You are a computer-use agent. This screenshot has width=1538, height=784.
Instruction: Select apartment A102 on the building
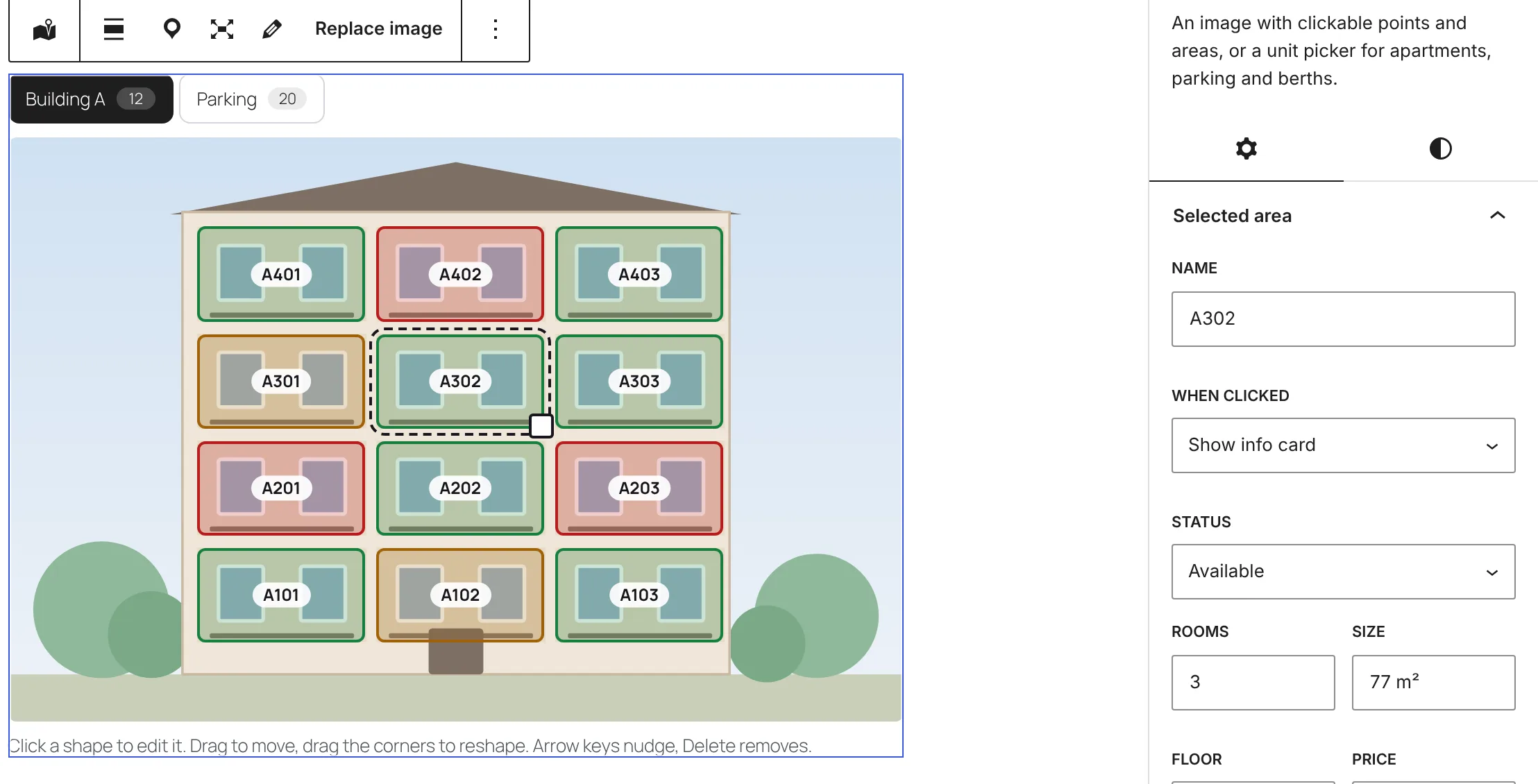[460, 595]
